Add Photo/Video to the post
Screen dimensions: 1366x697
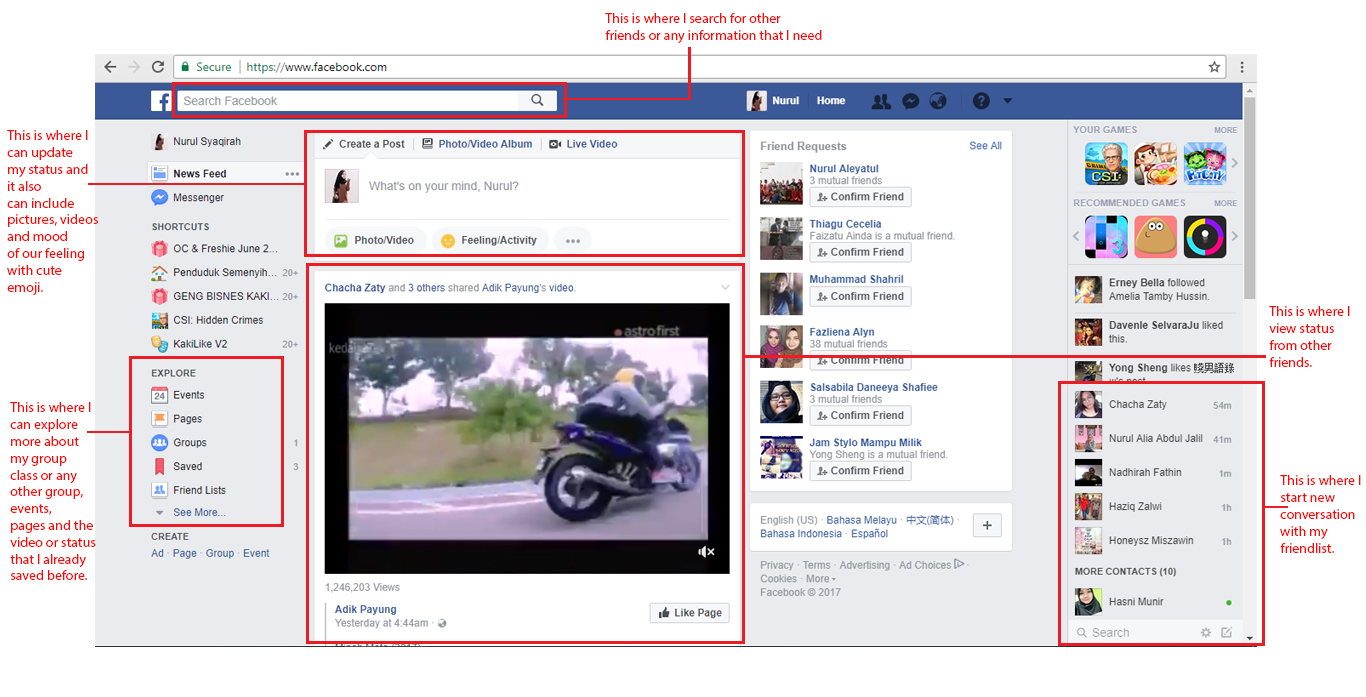pyautogui.click(x=375, y=241)
